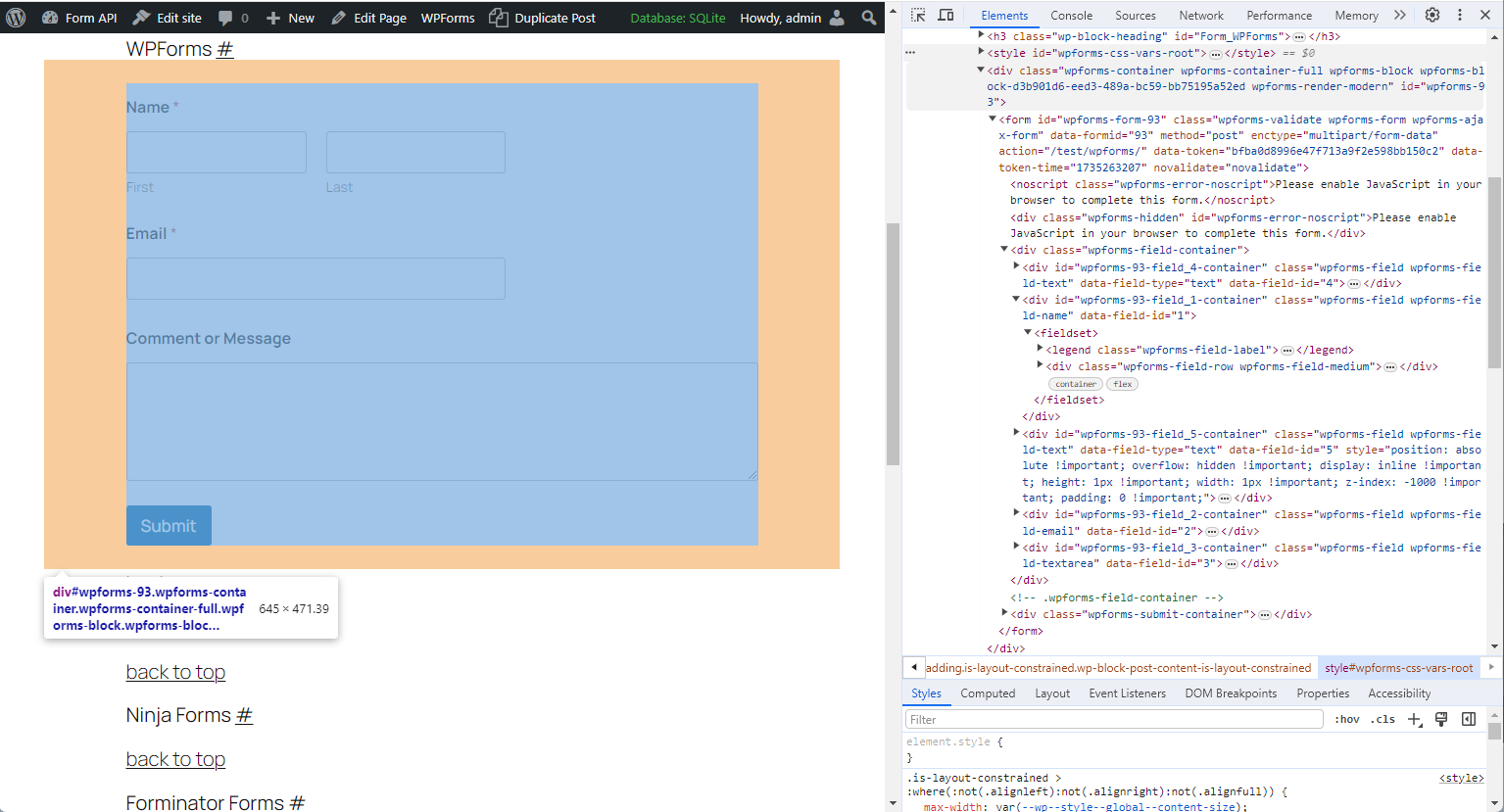This screenshot has width=1504, height=812.
Task: Click the styles Filter input field
Action: click(x=1114, y=719)
